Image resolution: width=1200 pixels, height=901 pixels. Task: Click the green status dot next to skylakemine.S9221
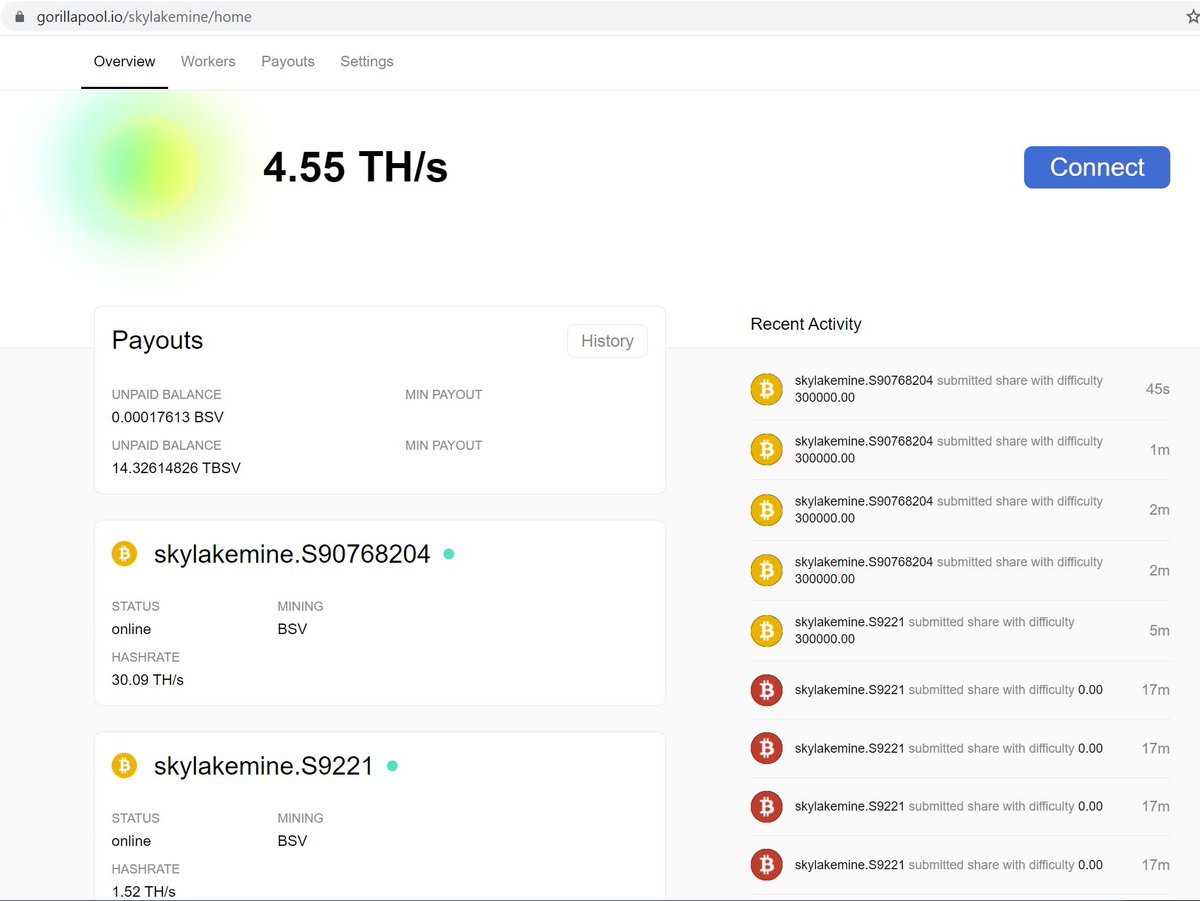tap(392, 766)
